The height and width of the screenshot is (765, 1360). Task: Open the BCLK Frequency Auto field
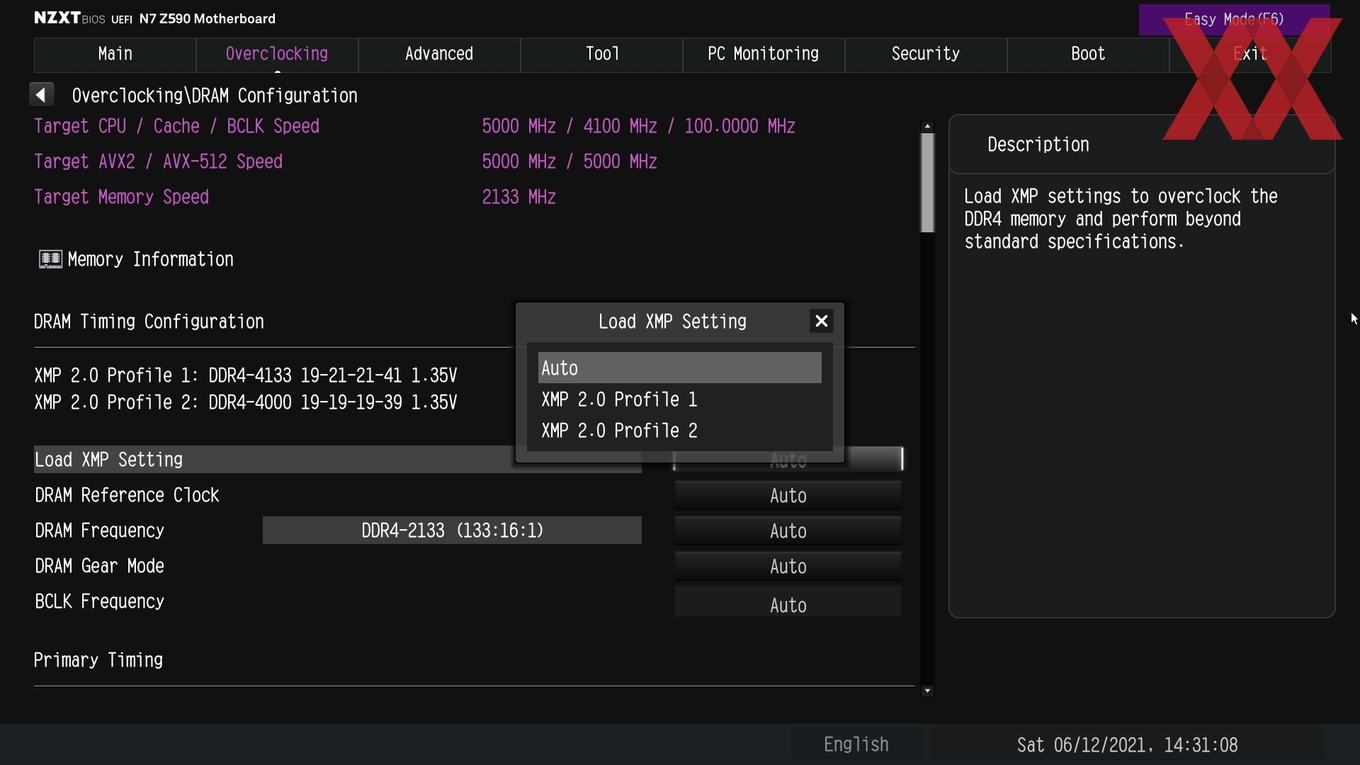tap(788, 604)
